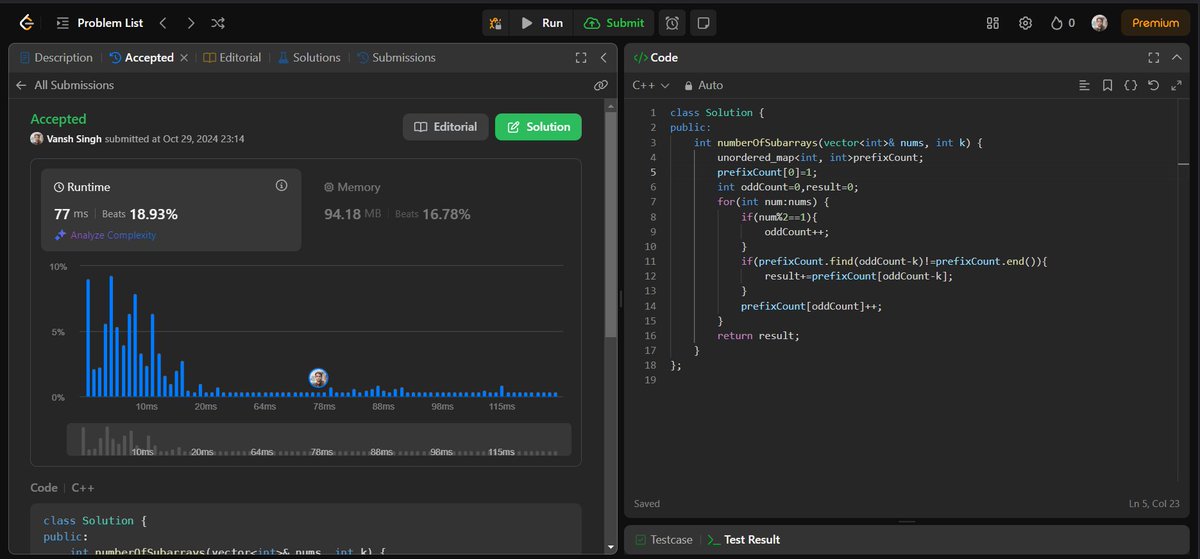The height and width of the screenshot is (559, 1200).
Task: Click the Premium button
Action: (x=1155, y=22)
